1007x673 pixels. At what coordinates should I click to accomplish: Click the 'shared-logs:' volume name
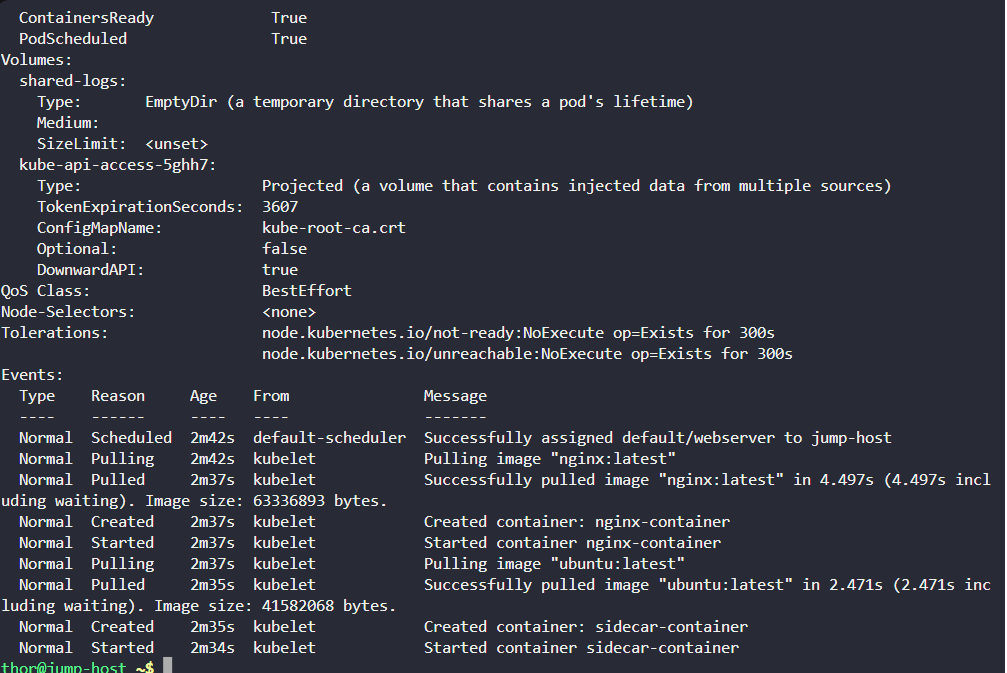pyautogui.click(x=73, y=81)
